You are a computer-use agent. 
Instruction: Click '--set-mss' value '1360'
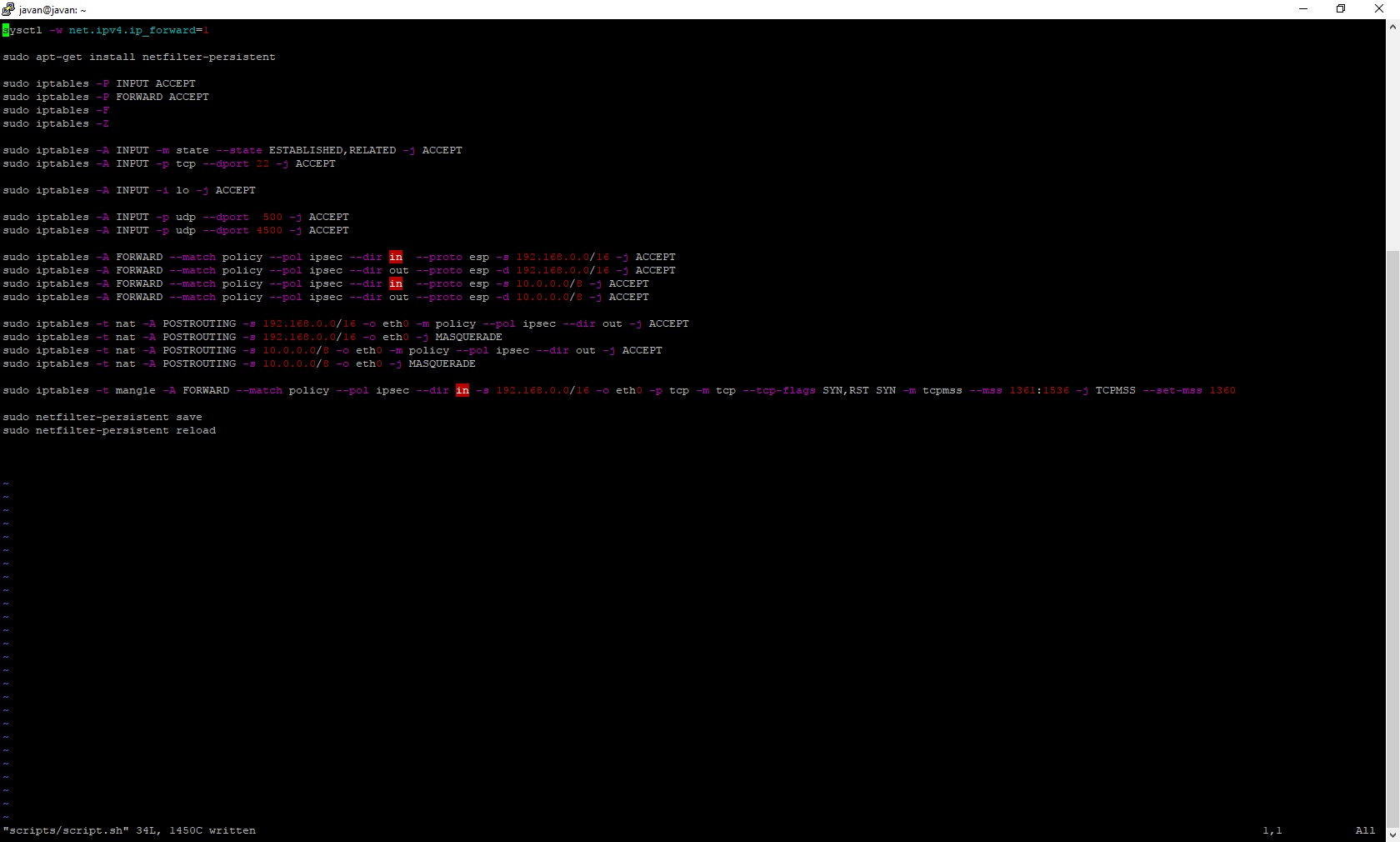click(1222, 390)
